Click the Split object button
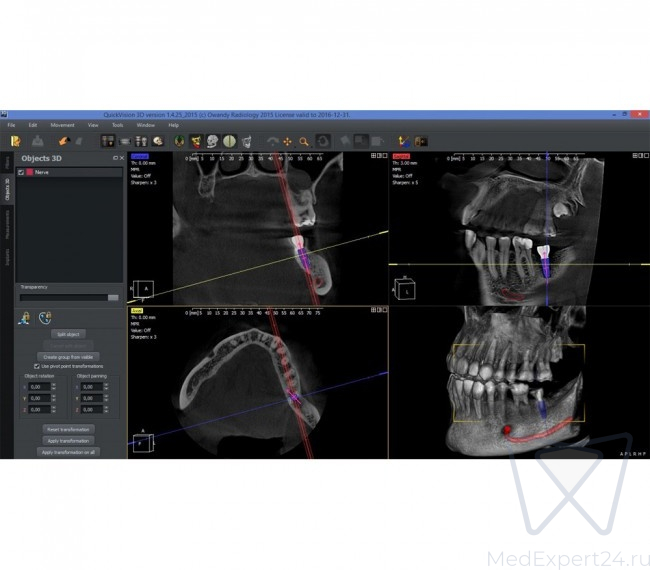 point(67,334)
